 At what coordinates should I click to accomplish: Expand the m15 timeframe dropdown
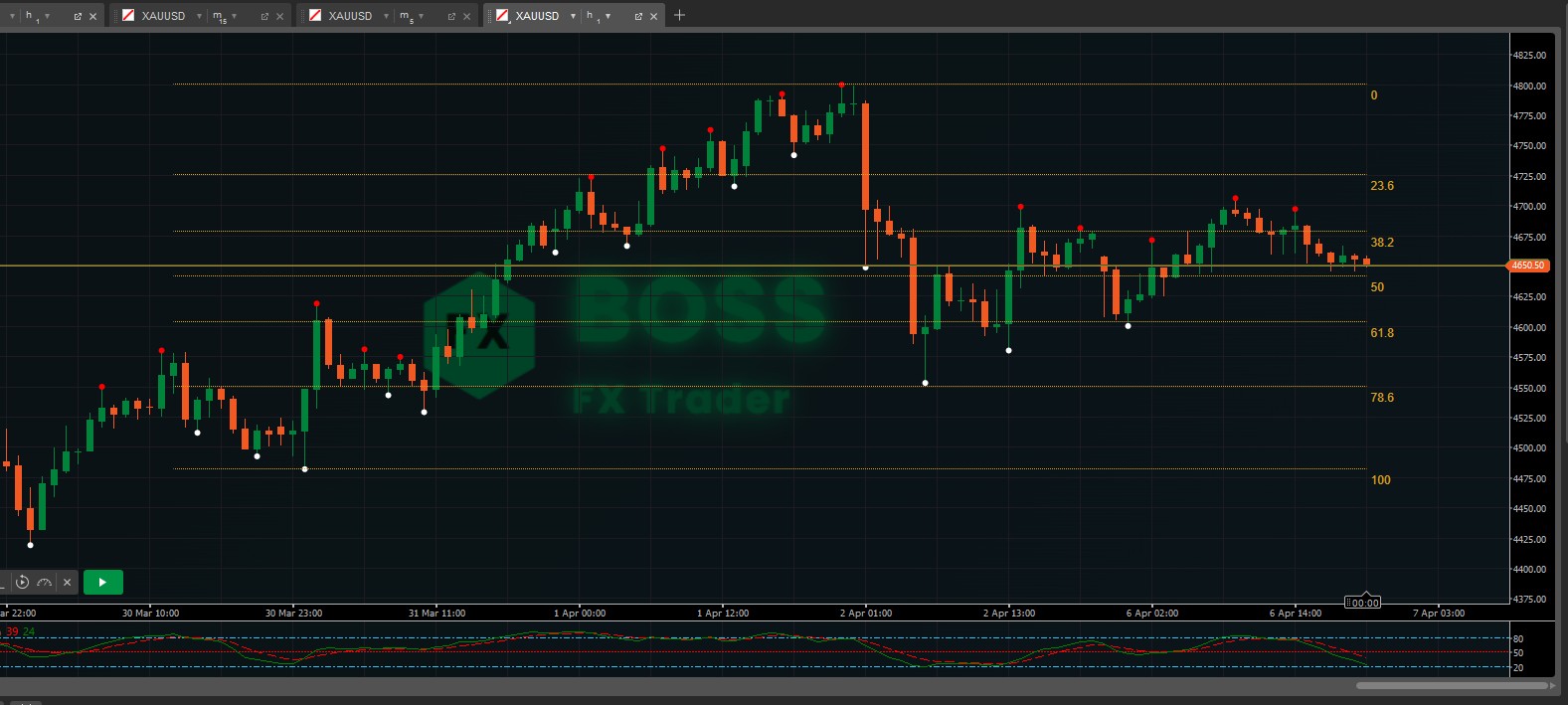click(x=234, y=16)
